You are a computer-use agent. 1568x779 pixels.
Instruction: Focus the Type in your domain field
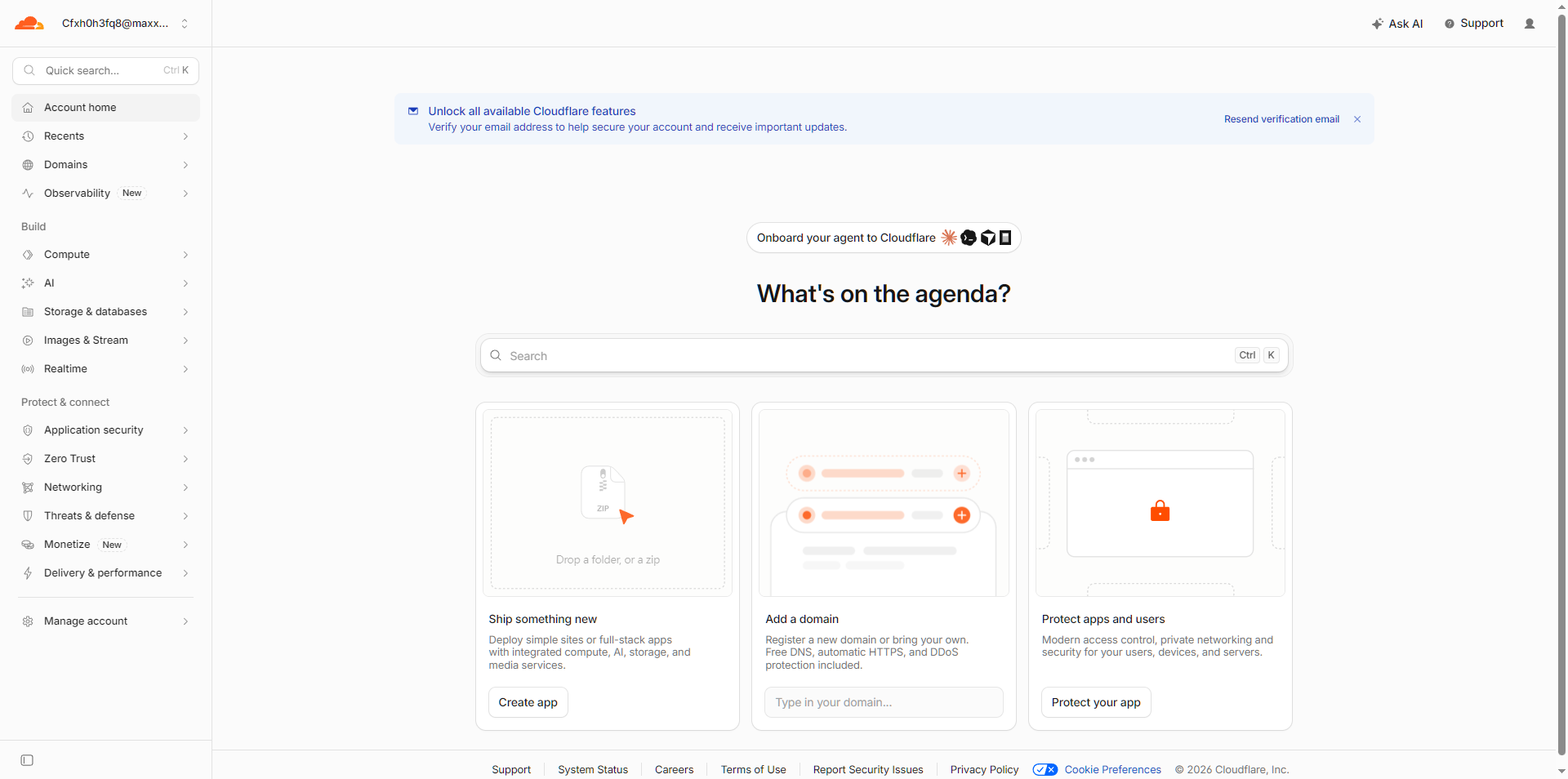pyautogui.click(x=884, y=702)
